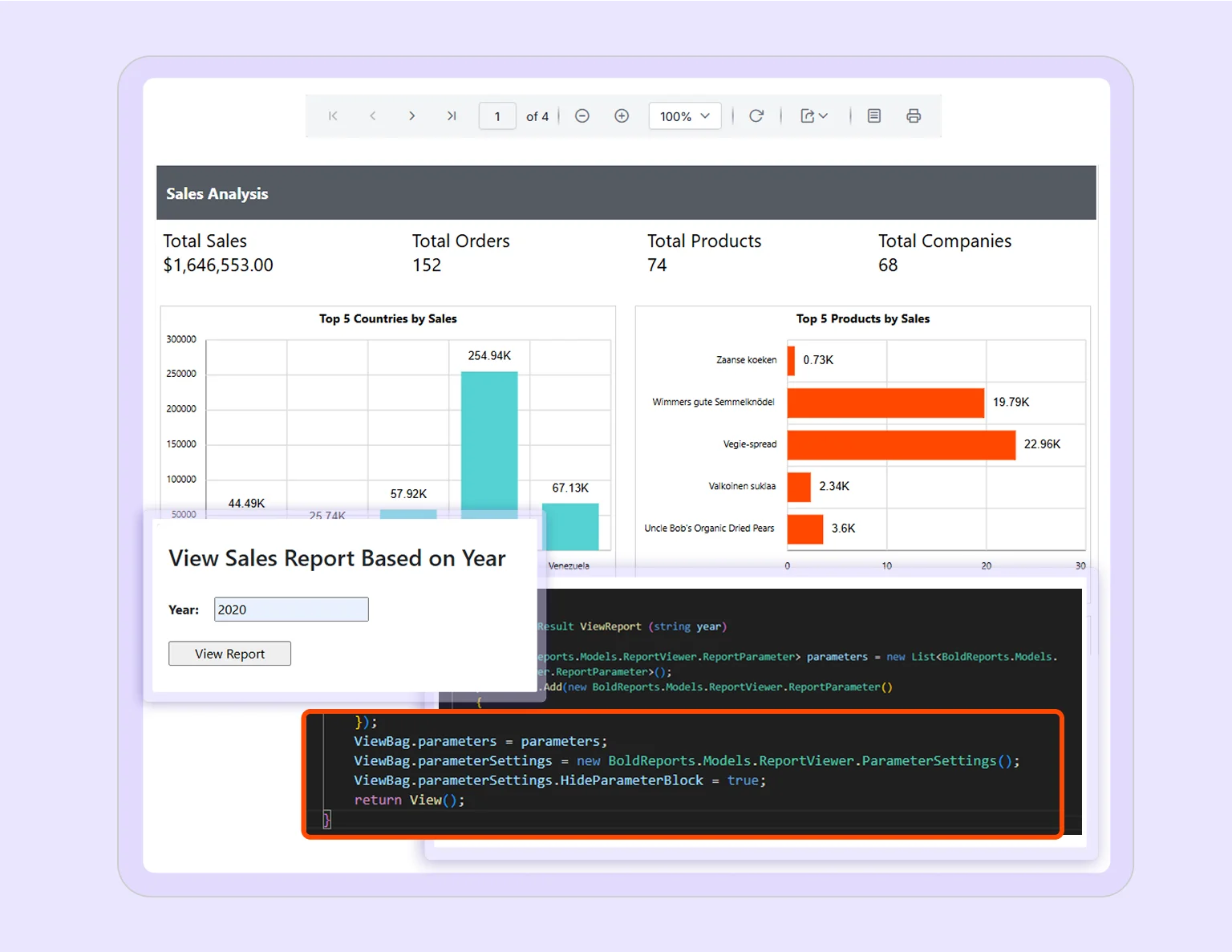Open the export report icon
Viewport: 1232px width, 952px height.
[808, 115]
